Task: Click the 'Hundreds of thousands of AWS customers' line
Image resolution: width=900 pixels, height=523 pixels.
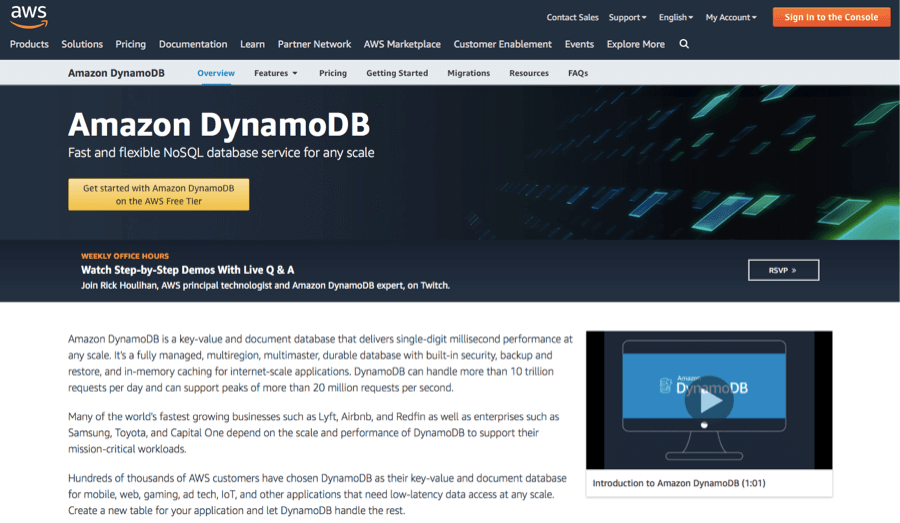Action: coord(317,478)
